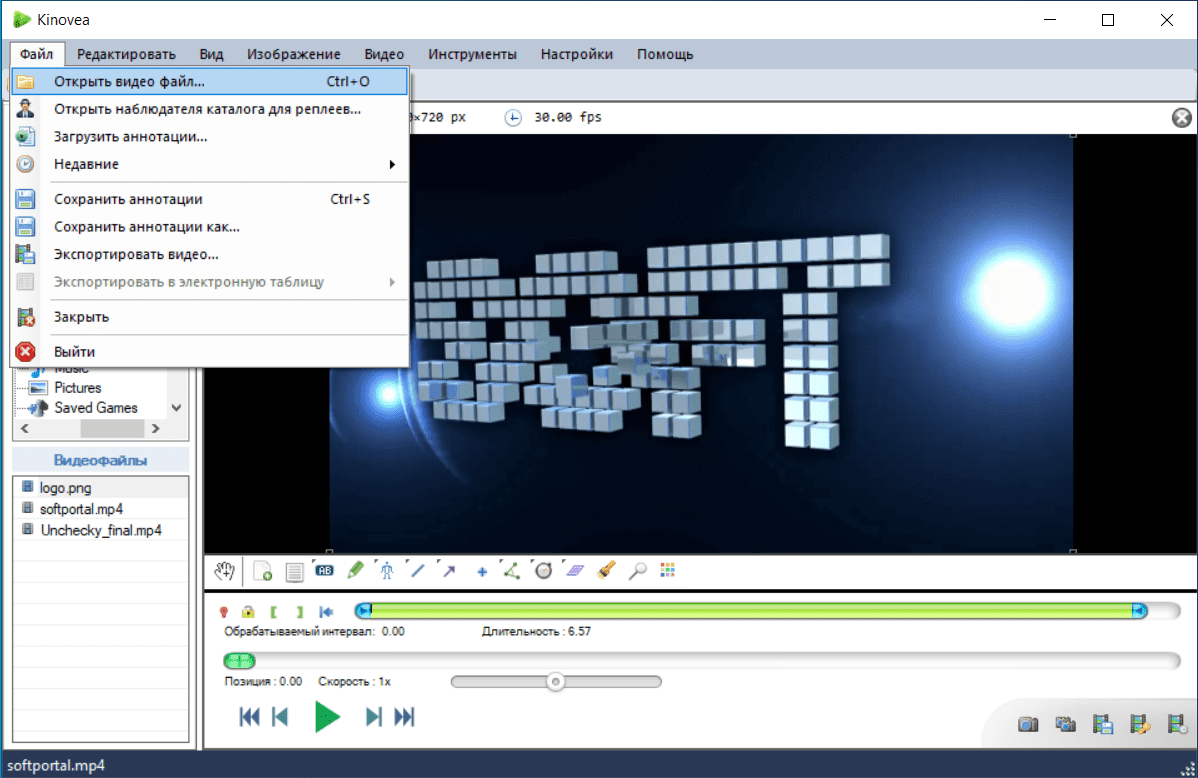The image size is (1198, 778).
Task: Choose Экспортировать видео... from the menu
Action: coord(136,254)
